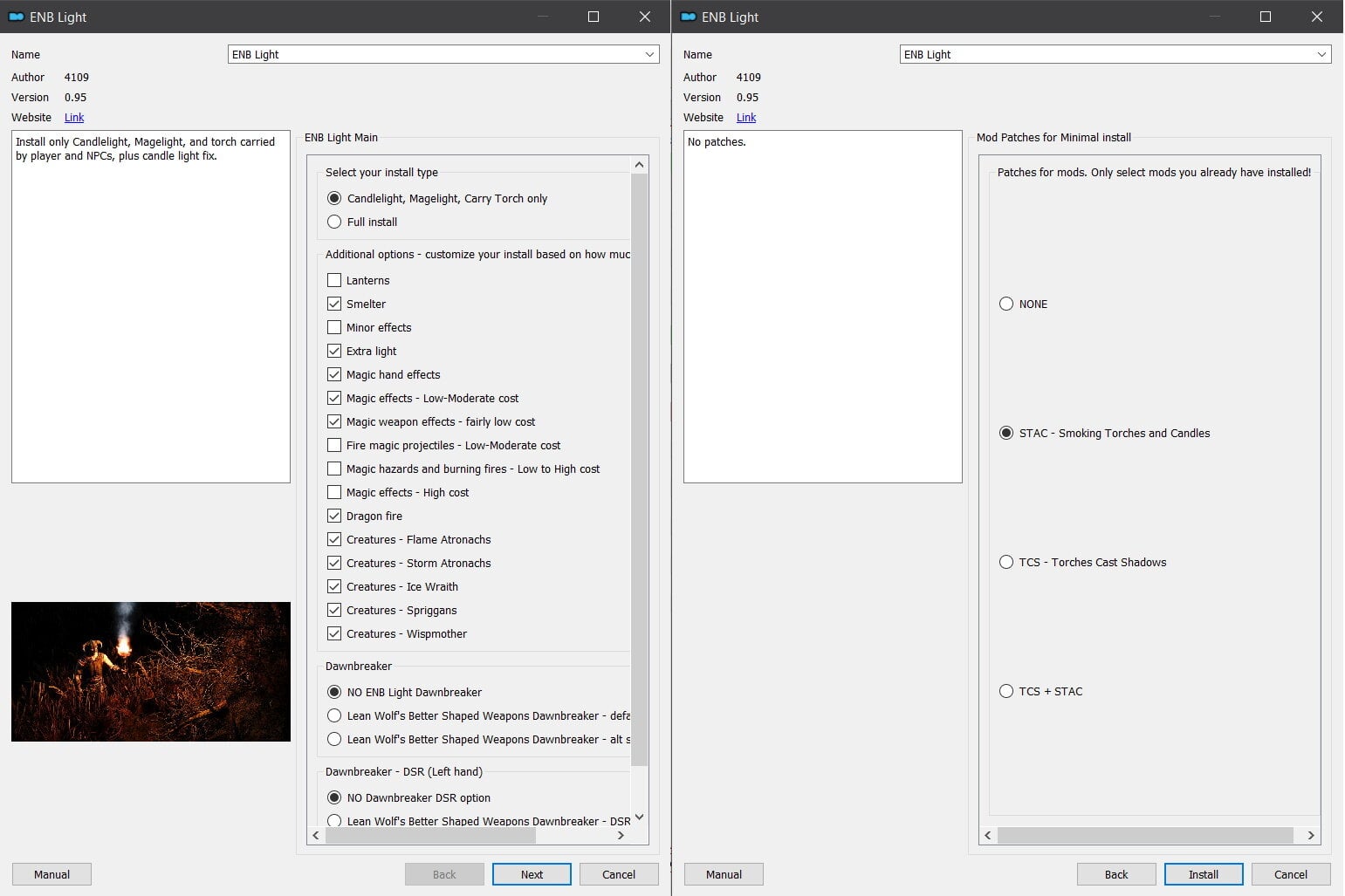Click Manual button in right window
The image size is (1345, 896).
coord(724,874)
